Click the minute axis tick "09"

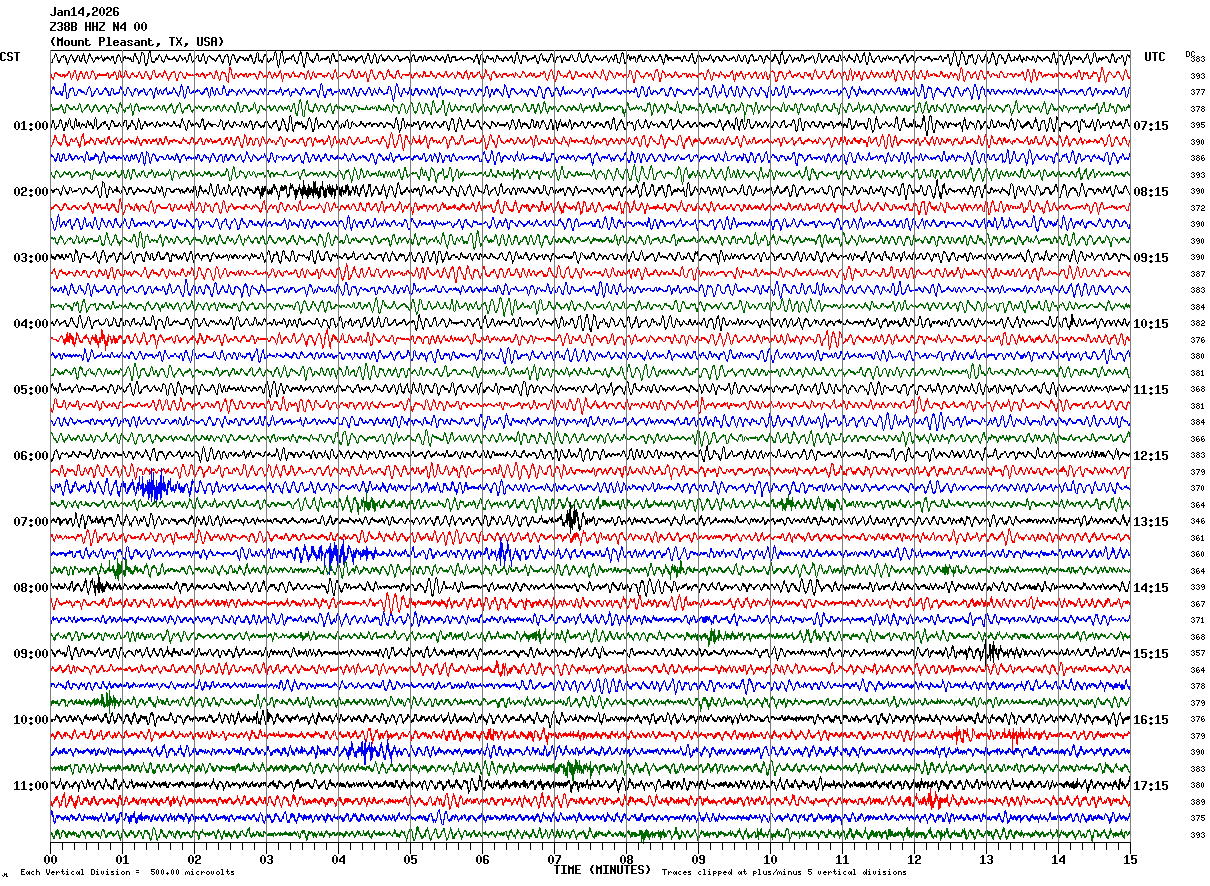(x=698, y=859)
